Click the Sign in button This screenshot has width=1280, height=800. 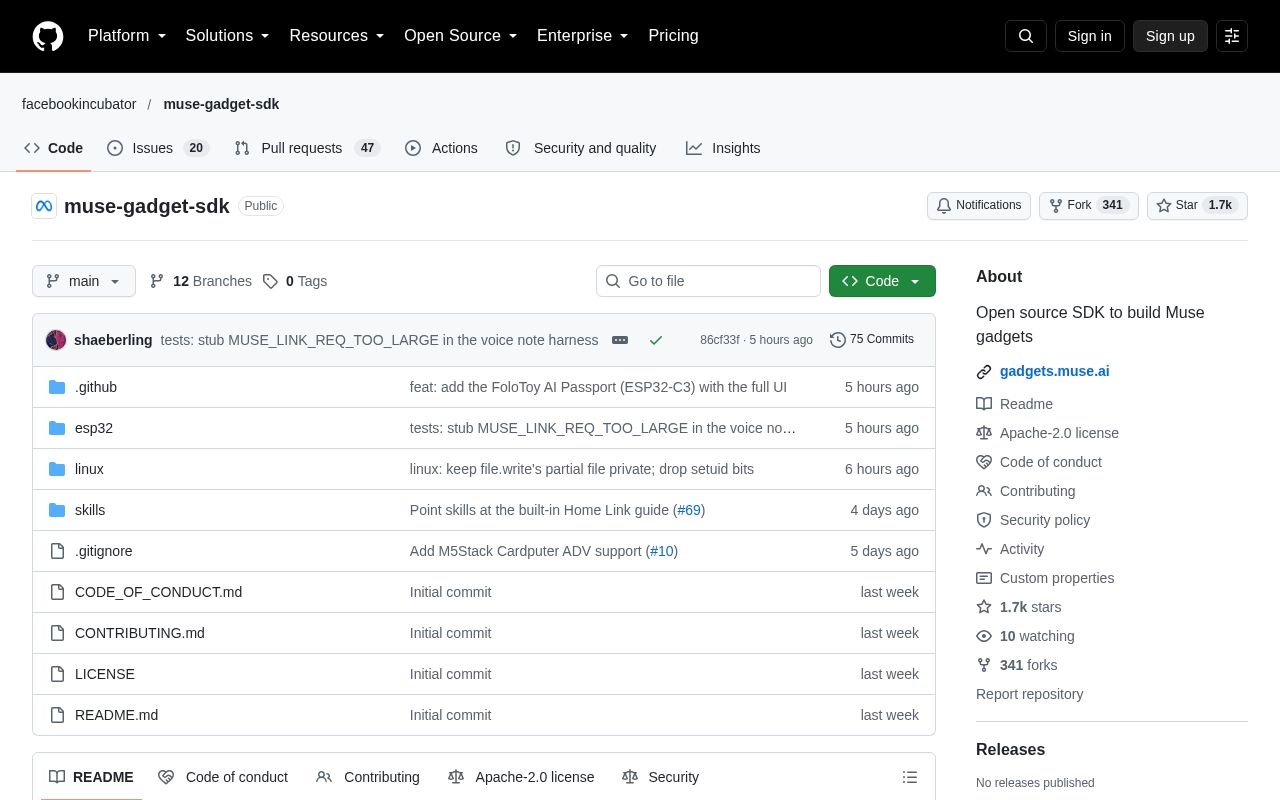(x=1089, y=36)
